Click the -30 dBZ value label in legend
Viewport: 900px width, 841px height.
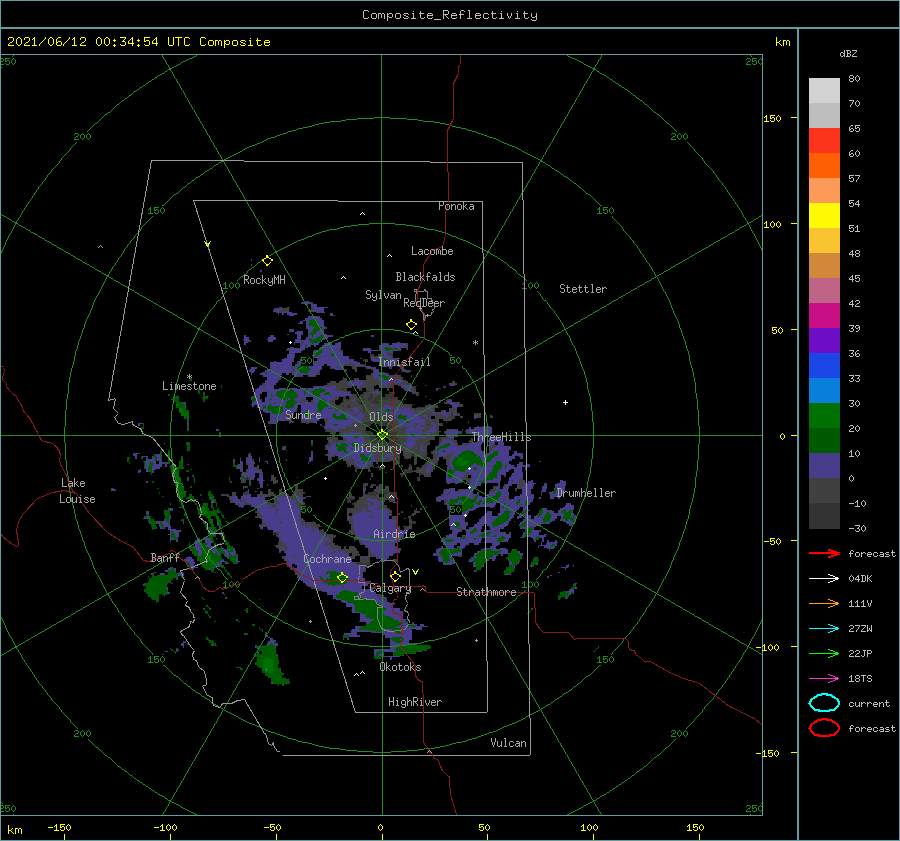coord(857,528)
